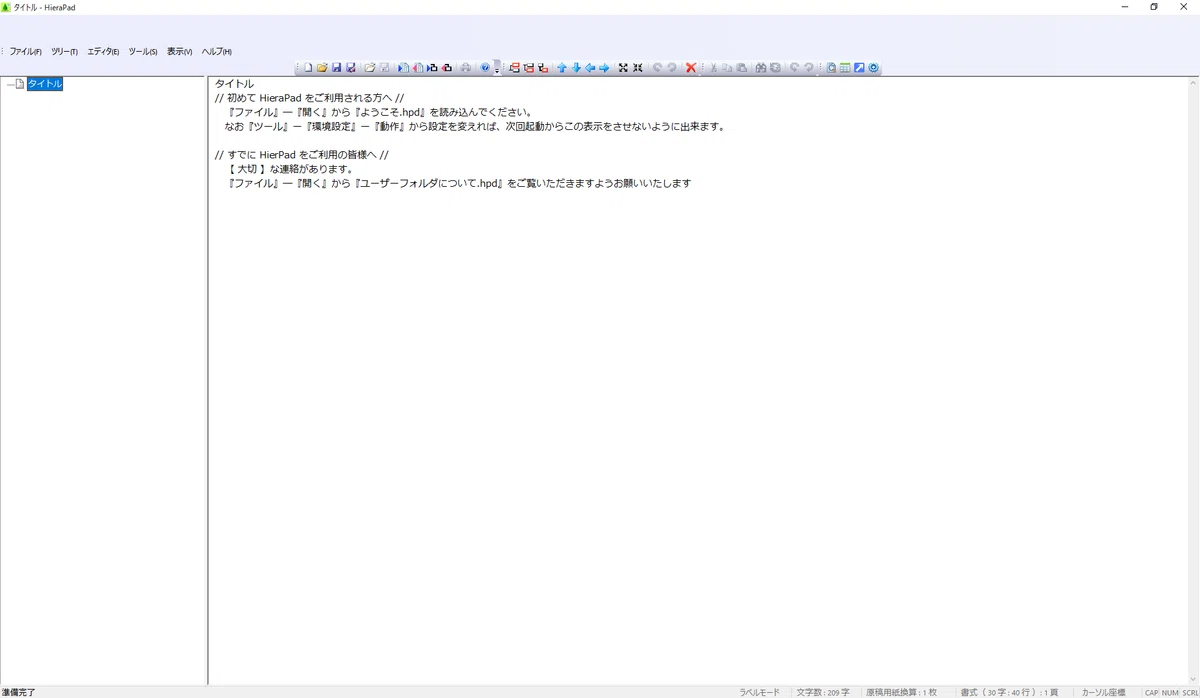
Task: Click the document icon beside タイトル node
Action: pos(19,84)
